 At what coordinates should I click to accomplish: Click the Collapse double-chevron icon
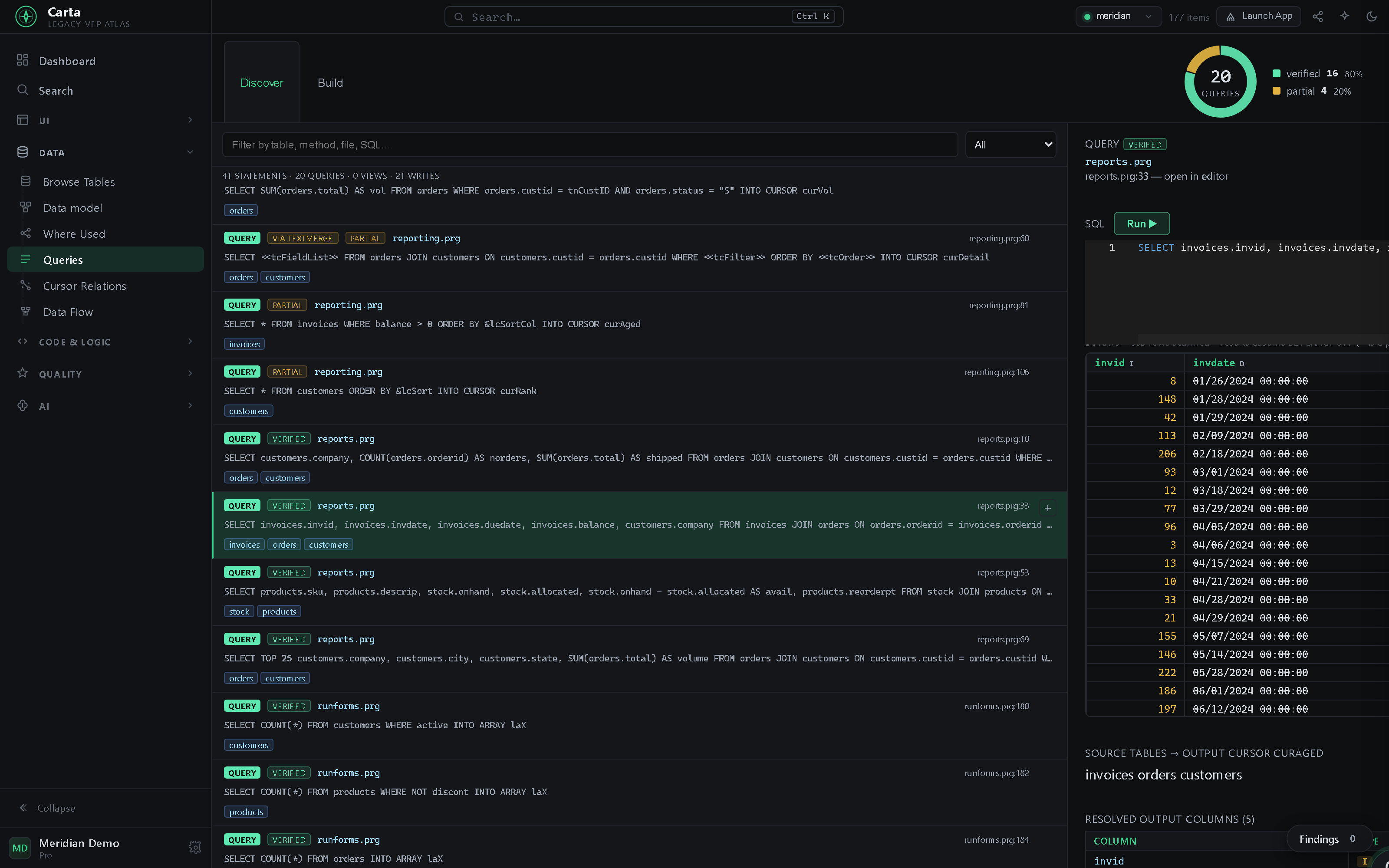click(x=23, y=808)
